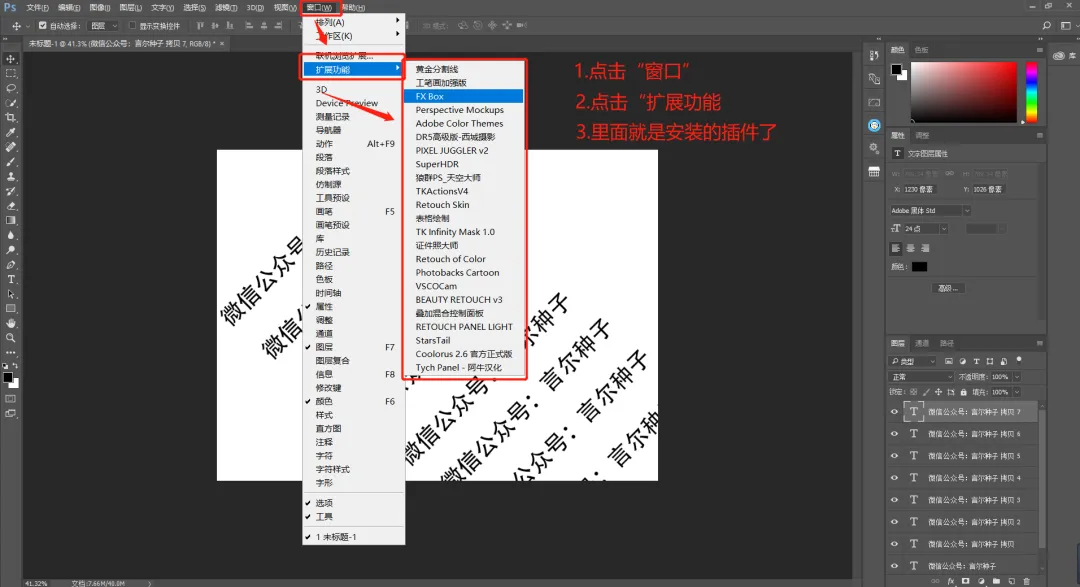Click the Y position field 1026 像素
Viewport: 1080px width, 587px height.
click(x=989, y=189)
